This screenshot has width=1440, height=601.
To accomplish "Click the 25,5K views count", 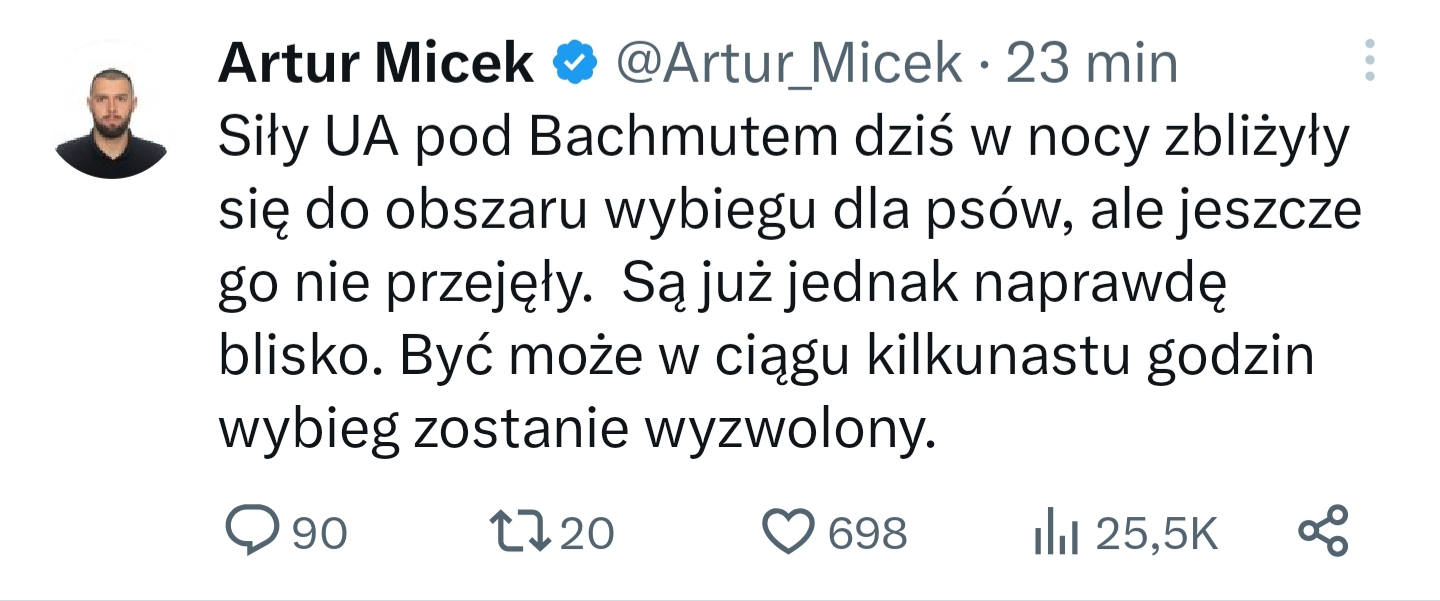I will [1157, 533].
